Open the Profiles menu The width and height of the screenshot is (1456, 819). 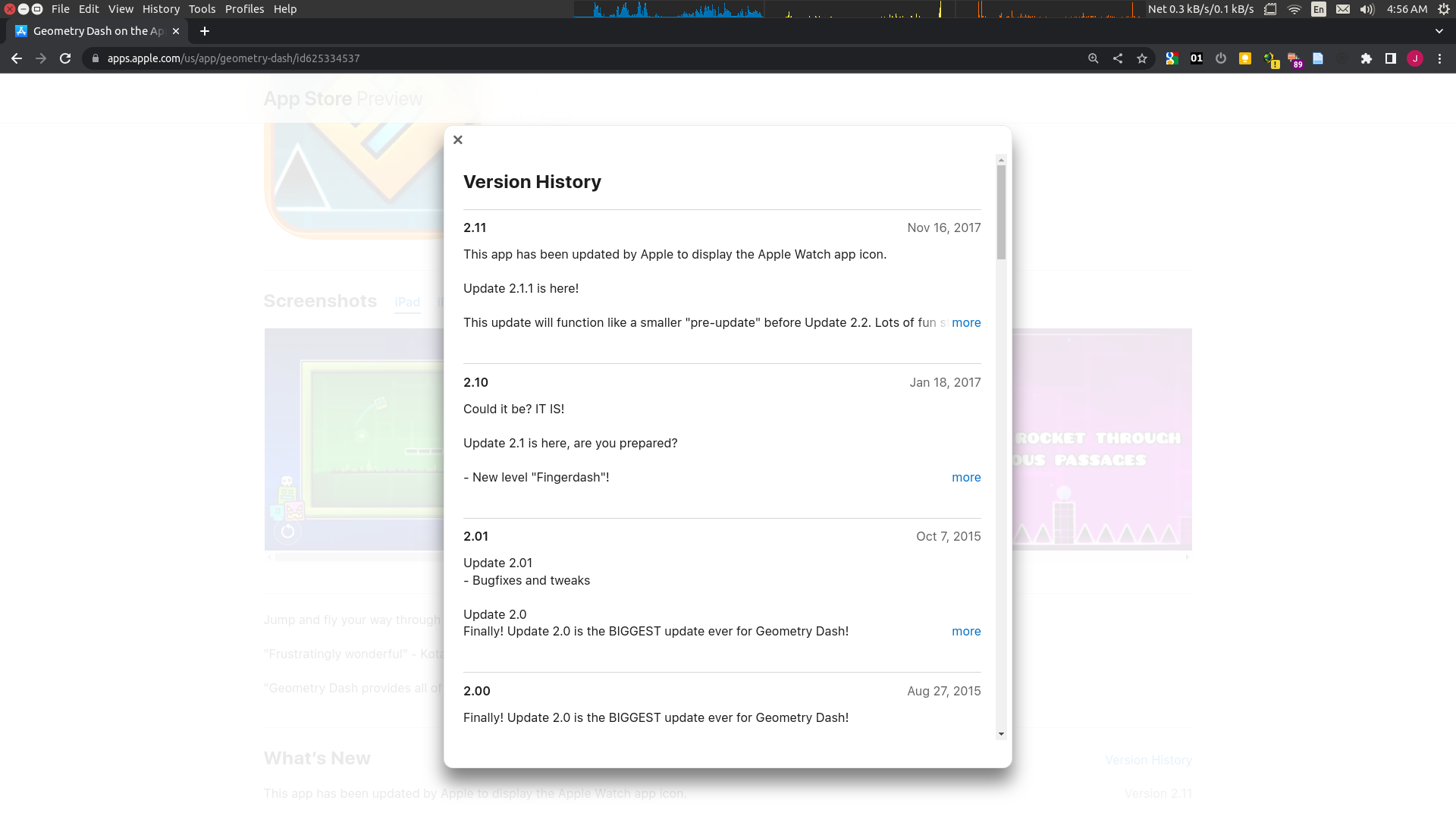point(244,9)
